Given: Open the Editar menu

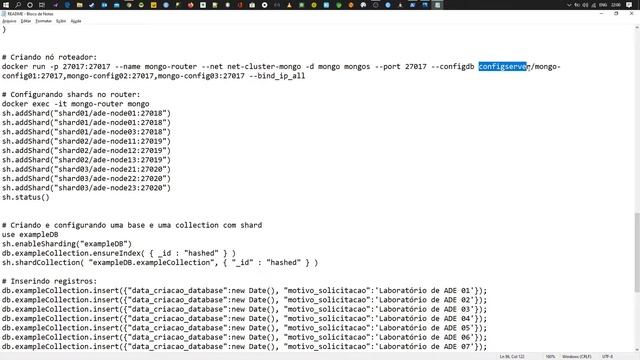Looking at the screenshot, I should (x=26, y=21).
